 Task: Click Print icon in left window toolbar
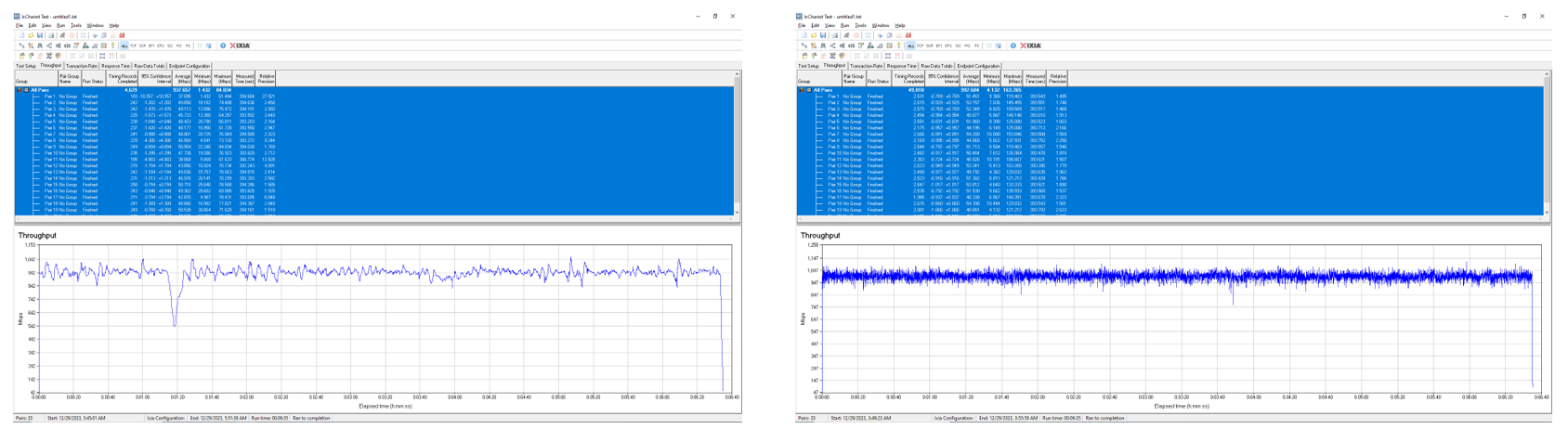pyautogui.click(x=51, y=35)
